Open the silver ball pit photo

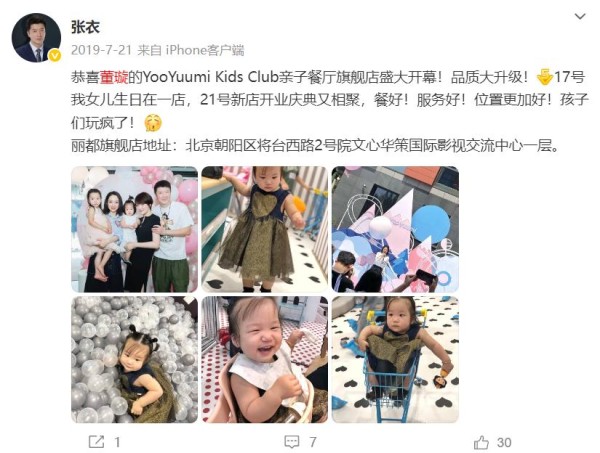(x=134, y=359)
